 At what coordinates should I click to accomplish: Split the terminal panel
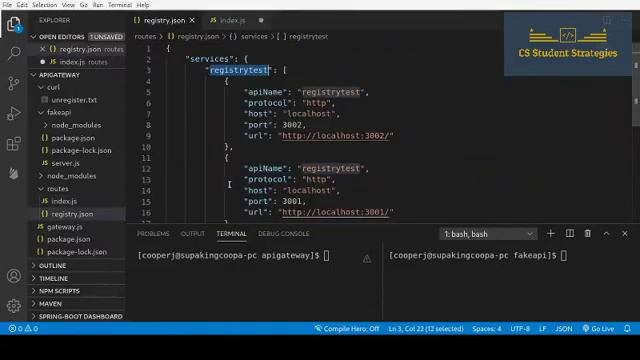point(570,233)
